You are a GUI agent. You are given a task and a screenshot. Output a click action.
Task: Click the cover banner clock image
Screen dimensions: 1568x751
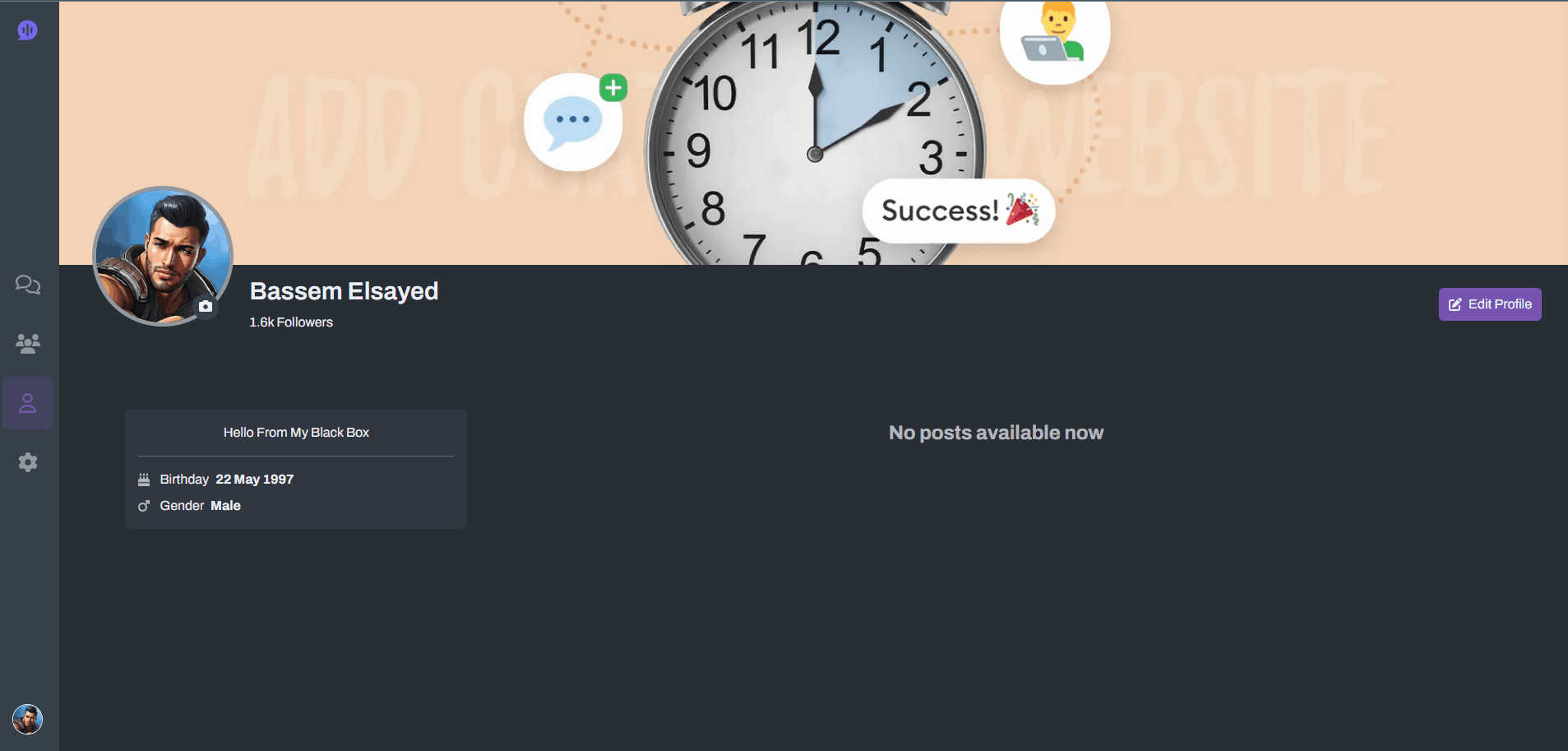(813, 133)
